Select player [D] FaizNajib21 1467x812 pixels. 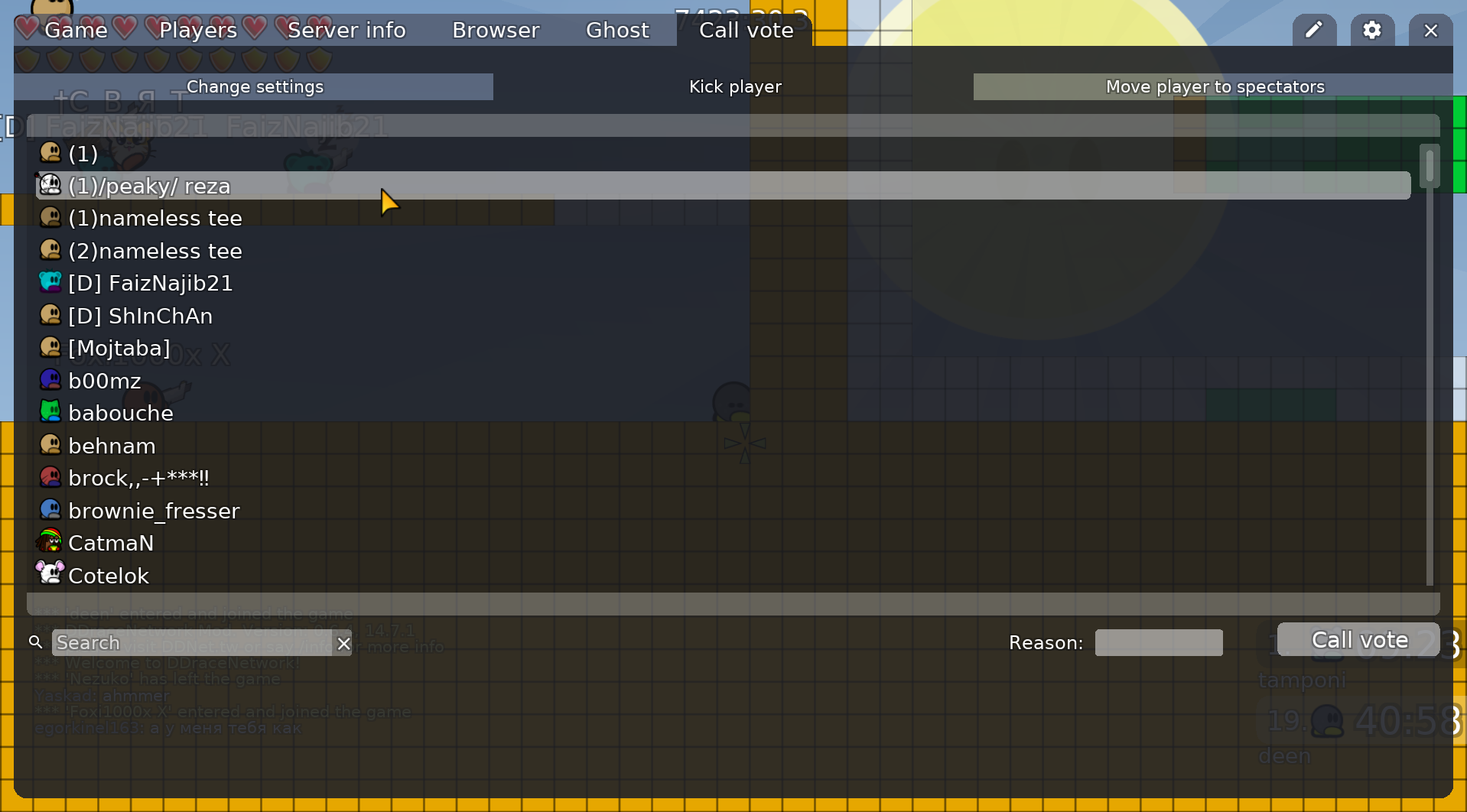(723, 283)
